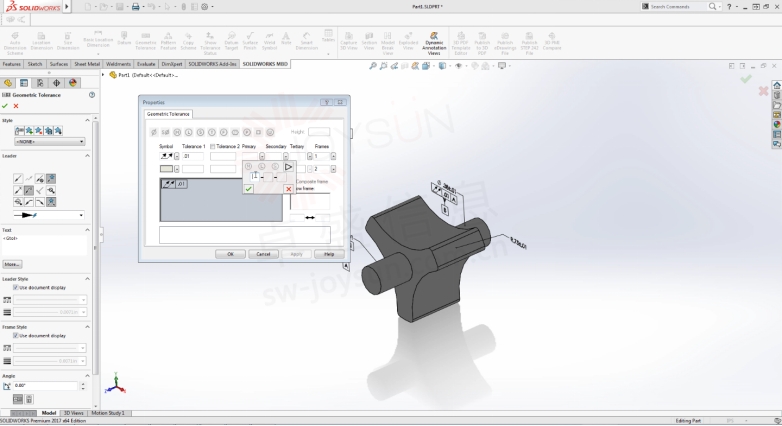
Task: Click the Section View tool
Action: (369, 41)
